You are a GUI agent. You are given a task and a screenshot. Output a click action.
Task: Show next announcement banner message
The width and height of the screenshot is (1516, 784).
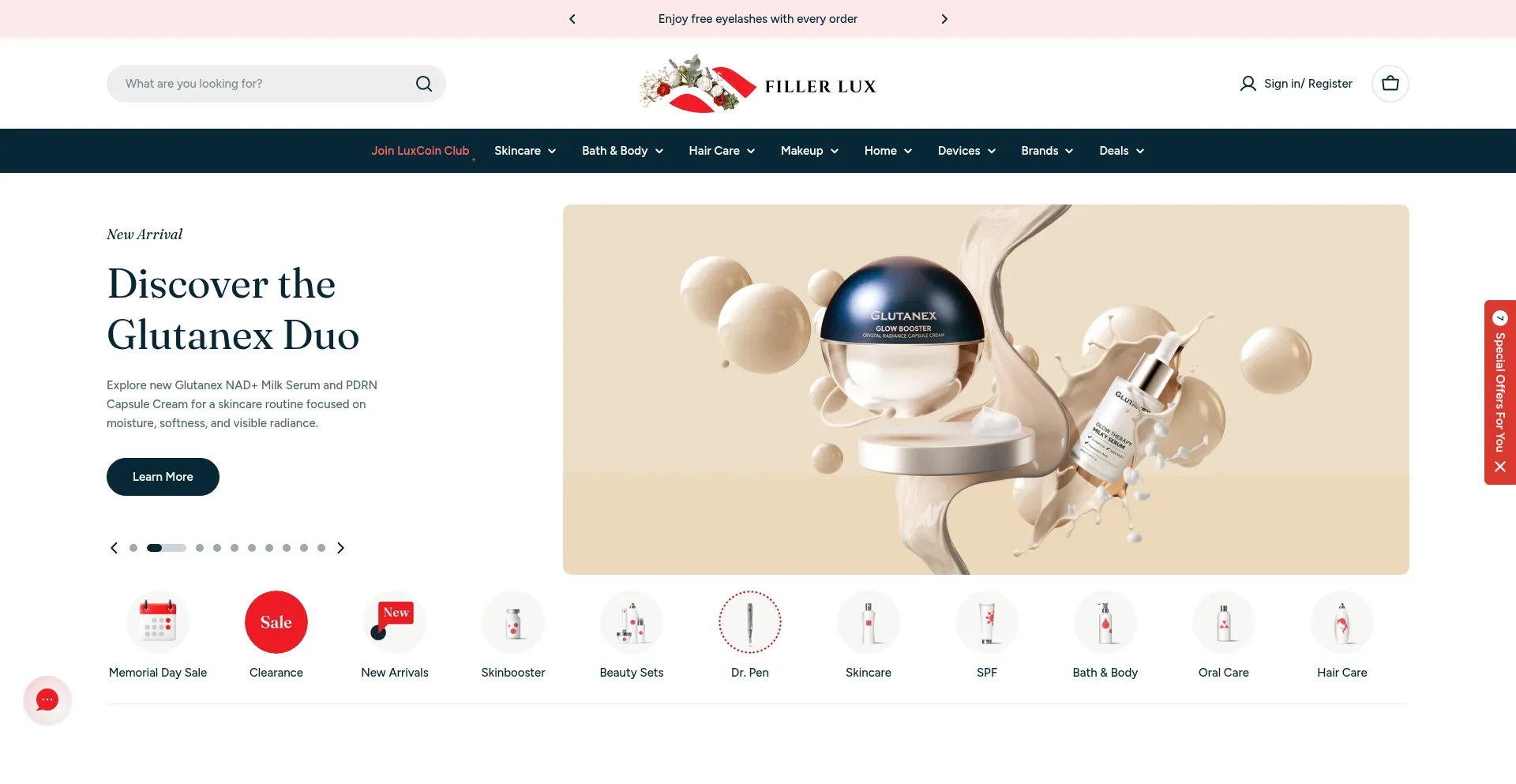tap(944, 19)
